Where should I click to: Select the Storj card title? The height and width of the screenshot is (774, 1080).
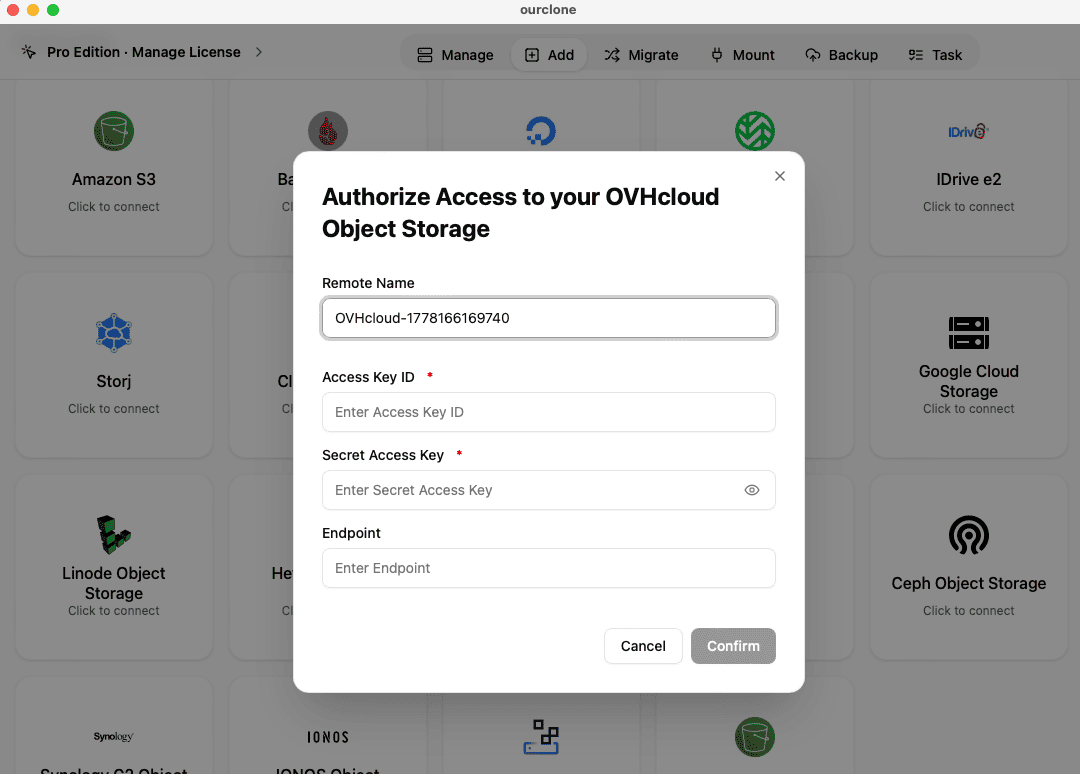[114, 381]
